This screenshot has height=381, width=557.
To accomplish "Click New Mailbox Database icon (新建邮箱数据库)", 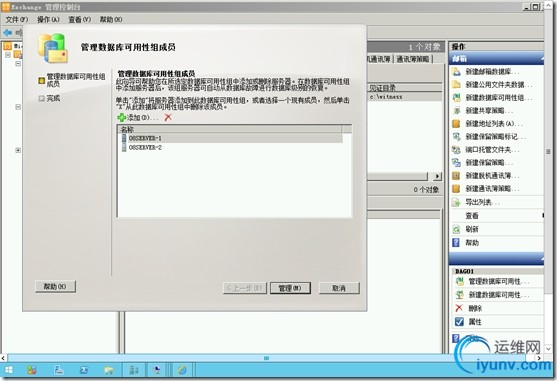I will [x=456, y=72].
